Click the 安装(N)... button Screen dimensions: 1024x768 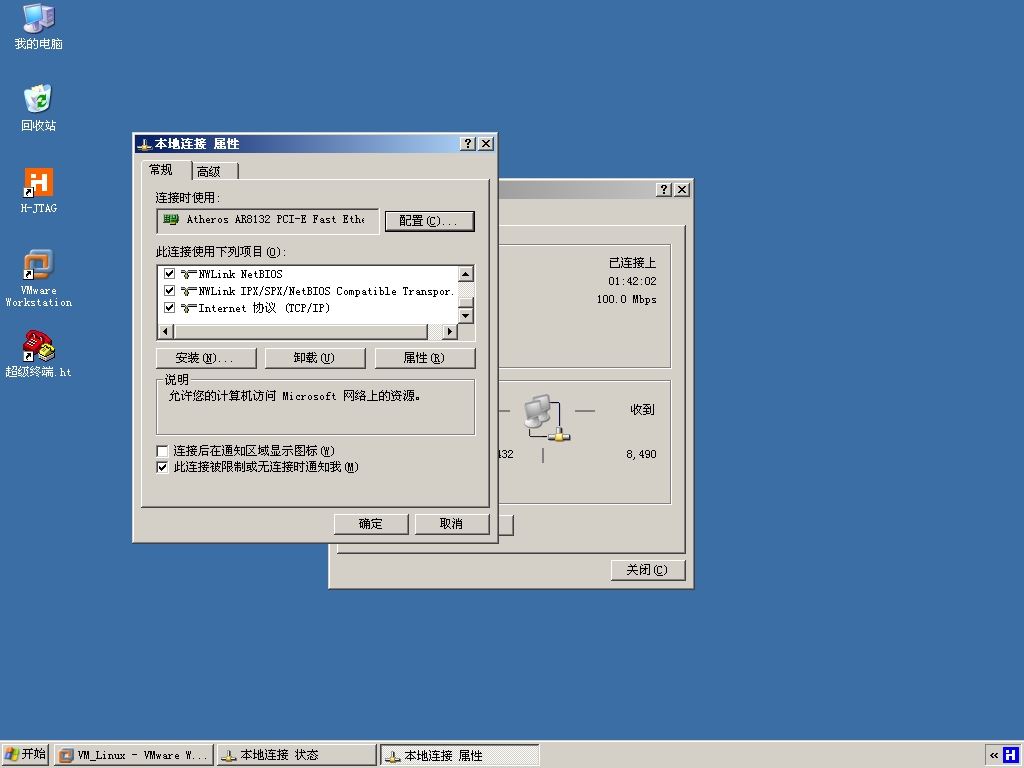206,358
